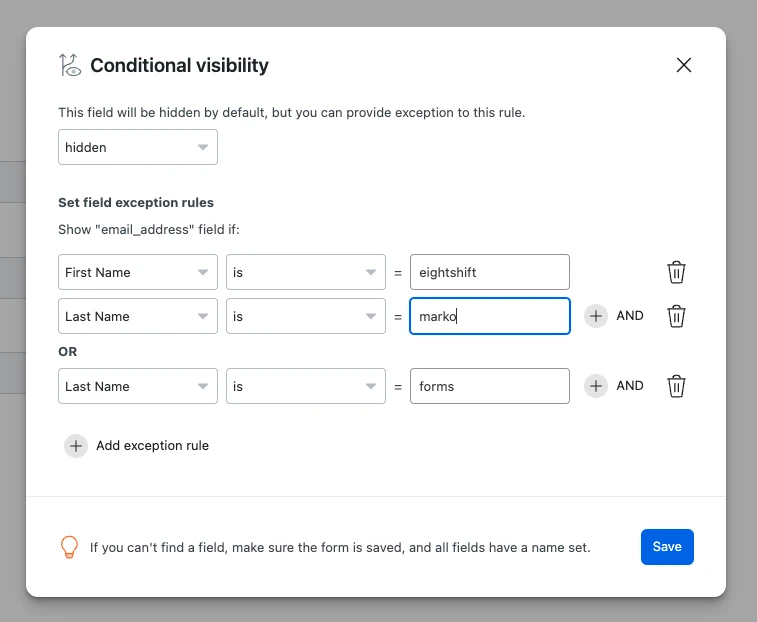
Task: Expand the operator dropdown in forms row
Action: pos(305,386)
